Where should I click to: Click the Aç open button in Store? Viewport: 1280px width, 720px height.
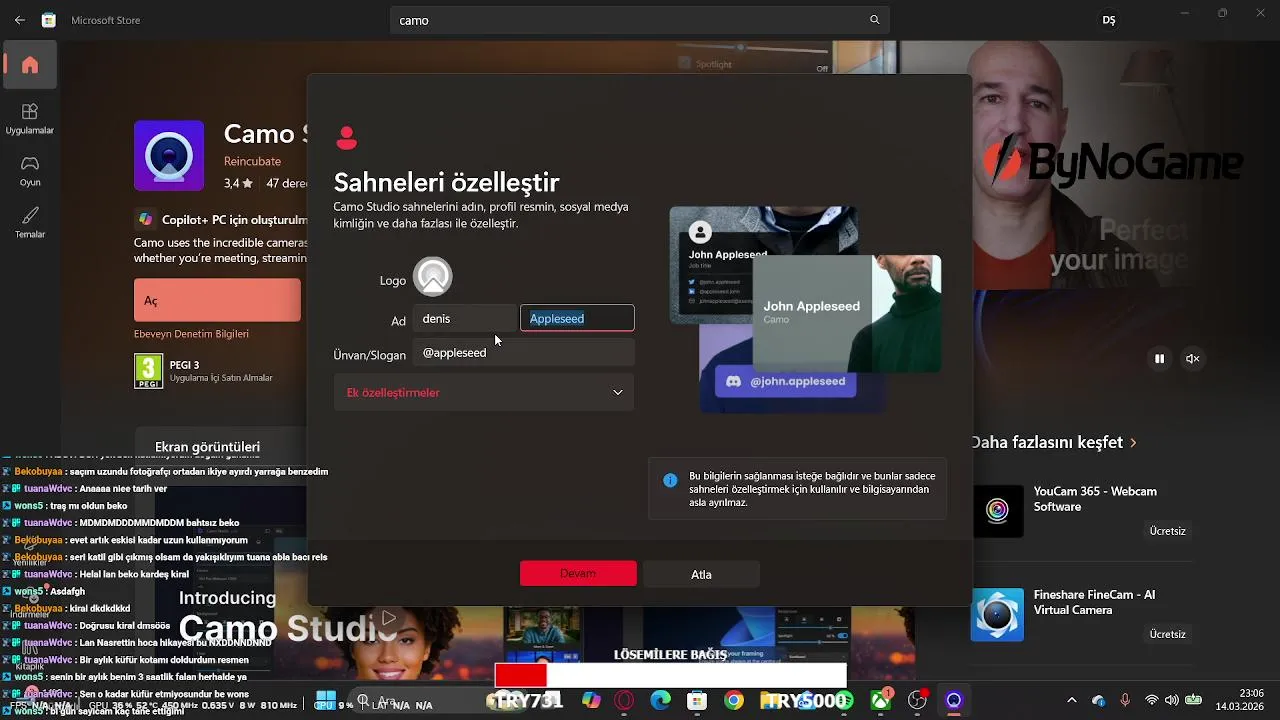click(x=217, y=300)
